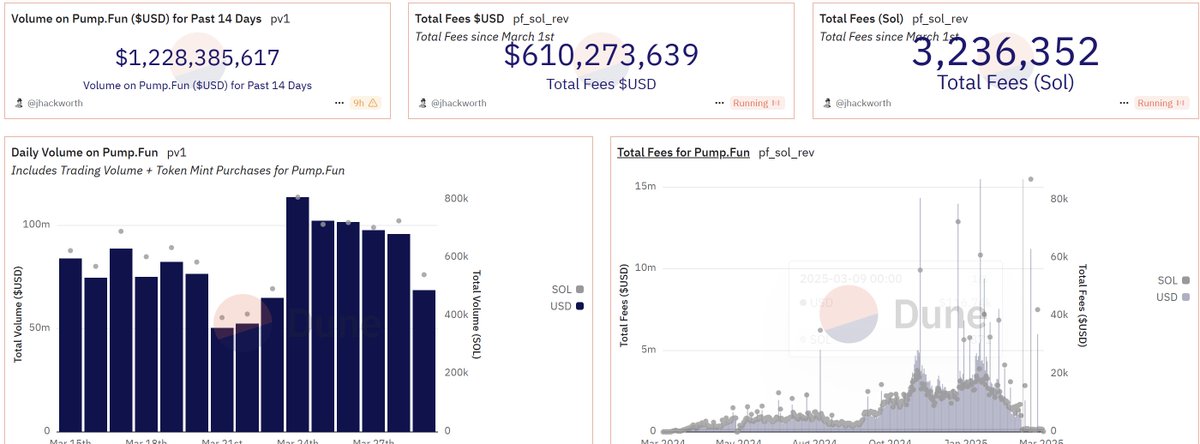The height and width of the screenshot is (444, 1200).
Task: Click the 800k tick on Daily Volume SOL axis
Action: (x=456, y=199)
